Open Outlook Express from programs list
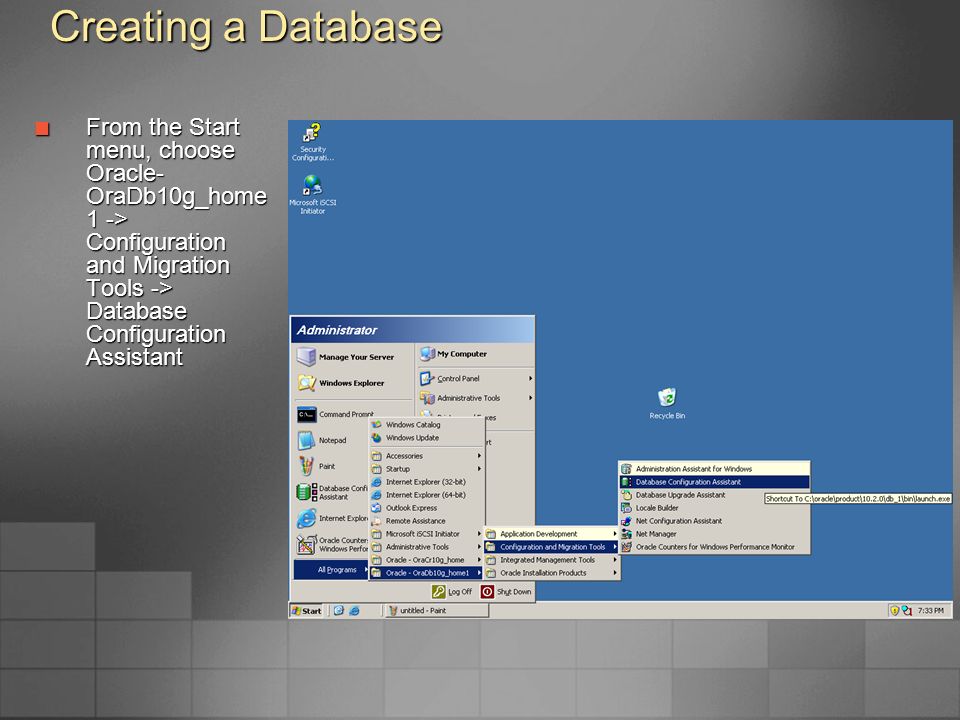Screen dimensions: 960x720 [x=427, y=508]
